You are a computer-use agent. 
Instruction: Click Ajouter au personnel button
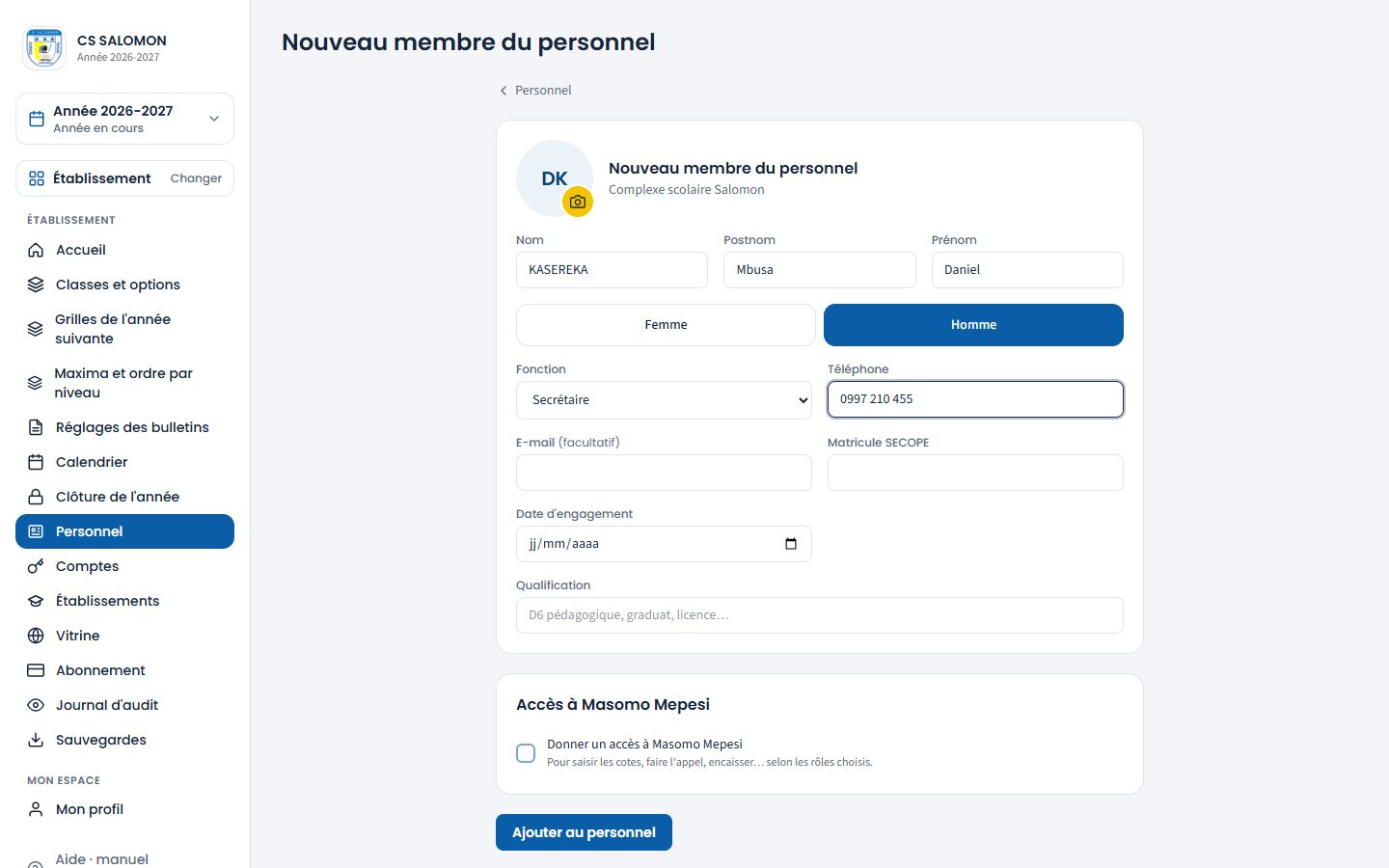click(x=584, y=832)
